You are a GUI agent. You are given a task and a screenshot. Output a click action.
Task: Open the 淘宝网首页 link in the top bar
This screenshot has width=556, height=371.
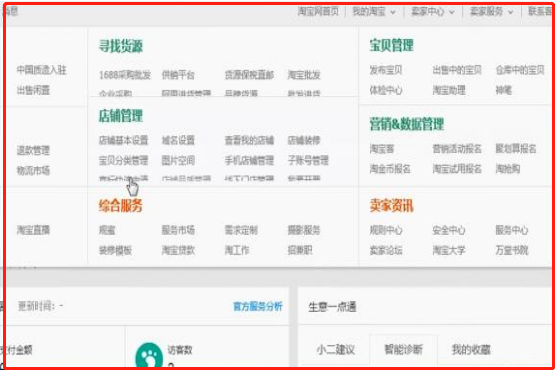pos(318,11)
